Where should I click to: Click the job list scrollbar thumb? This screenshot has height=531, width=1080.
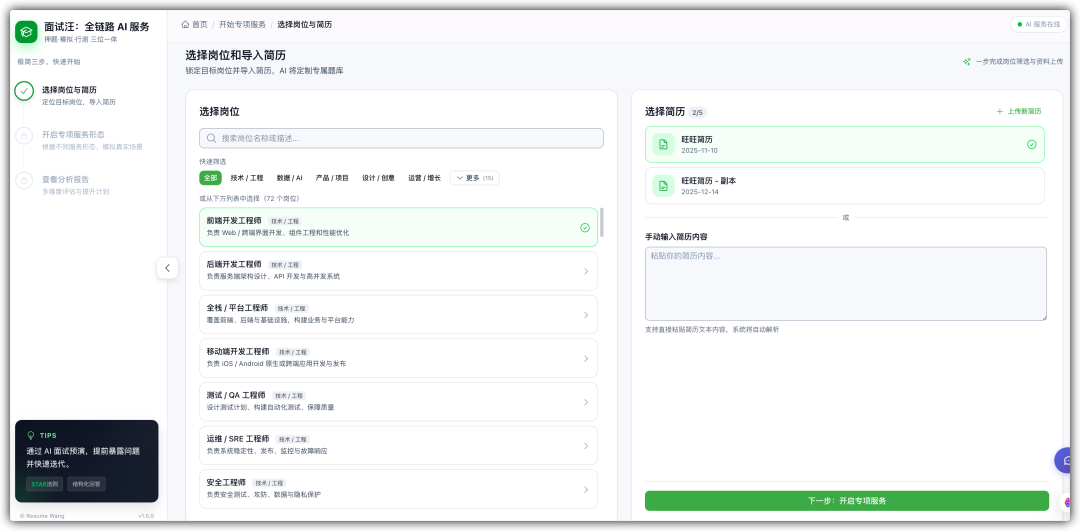(x=602, y=222)
